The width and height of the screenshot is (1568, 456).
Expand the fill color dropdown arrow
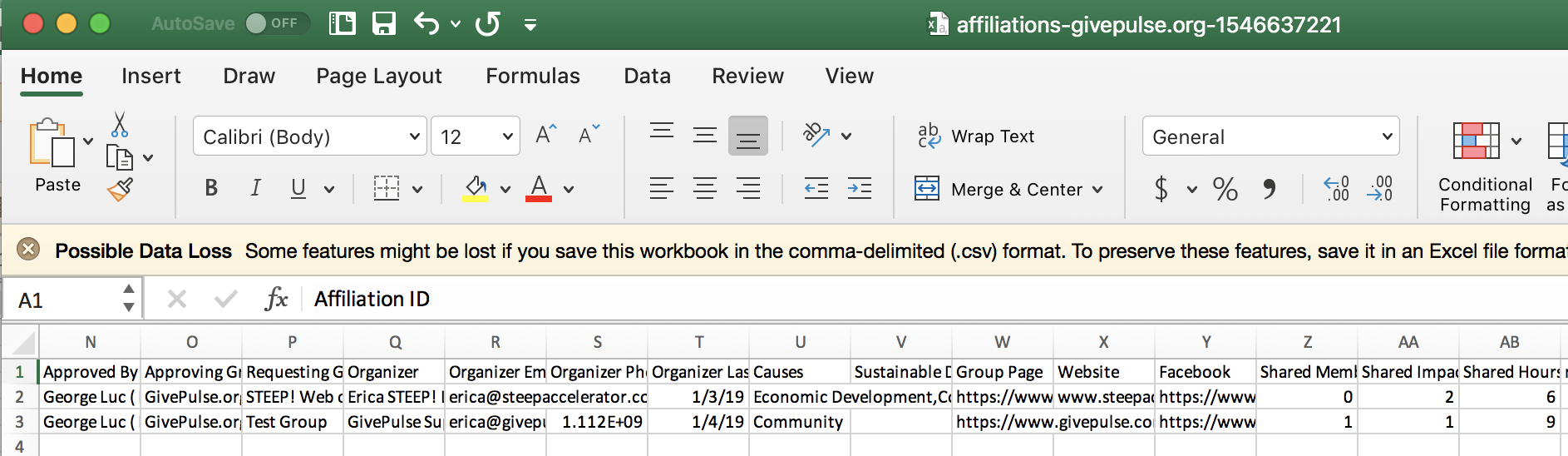pos(505,190)
